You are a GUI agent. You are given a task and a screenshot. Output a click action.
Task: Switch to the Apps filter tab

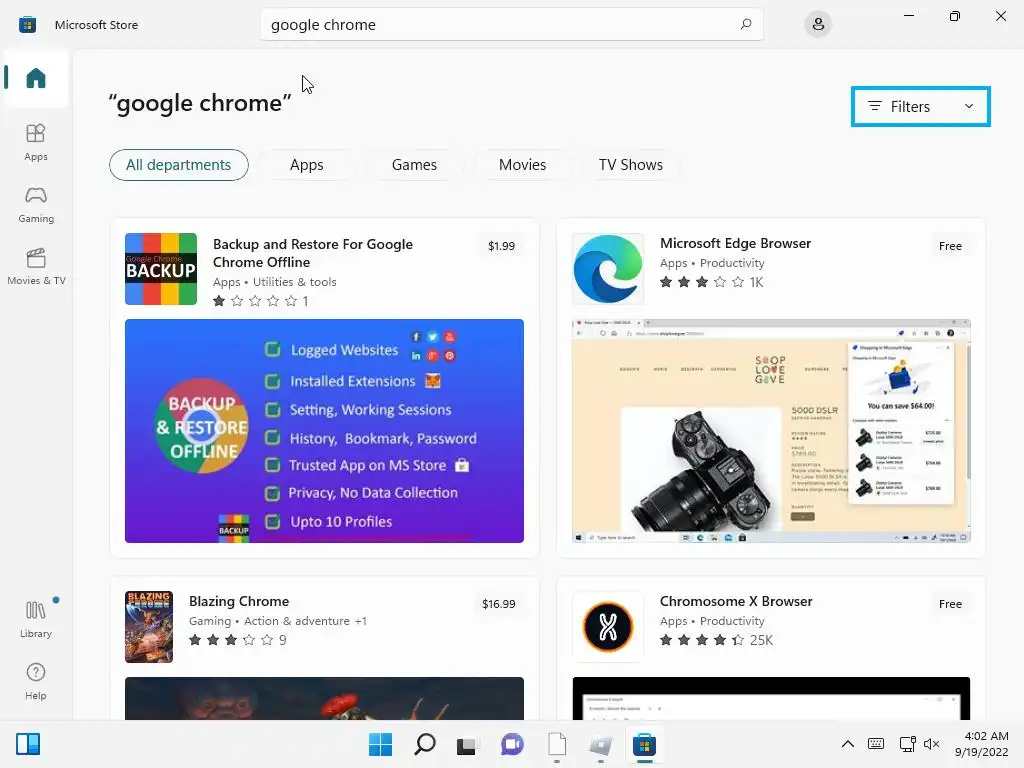306,165
